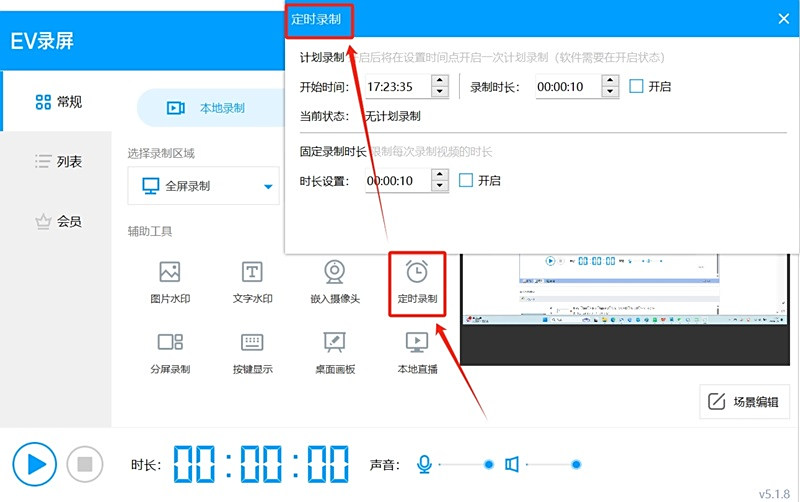Close the 定时录制 dialog
800x502 pixels.
pyautogui.click(x=784, y=19)
